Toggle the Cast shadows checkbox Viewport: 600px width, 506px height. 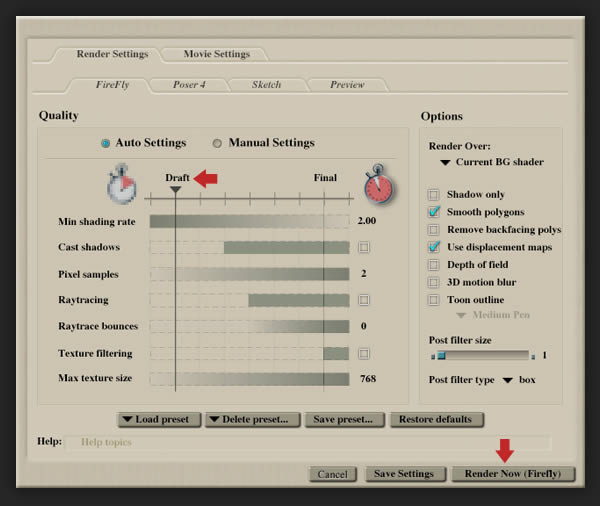point(364,247)
